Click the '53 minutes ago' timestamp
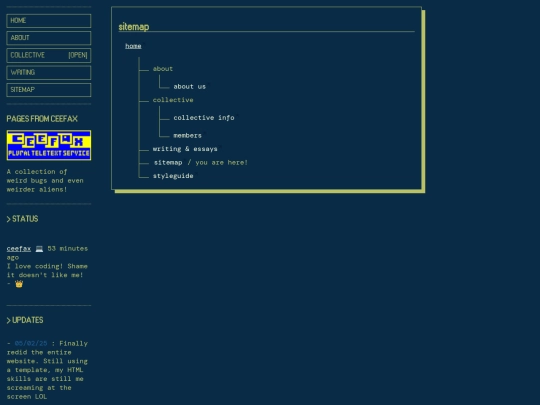This screenshot has width=540, height=405. pos(47,253)
